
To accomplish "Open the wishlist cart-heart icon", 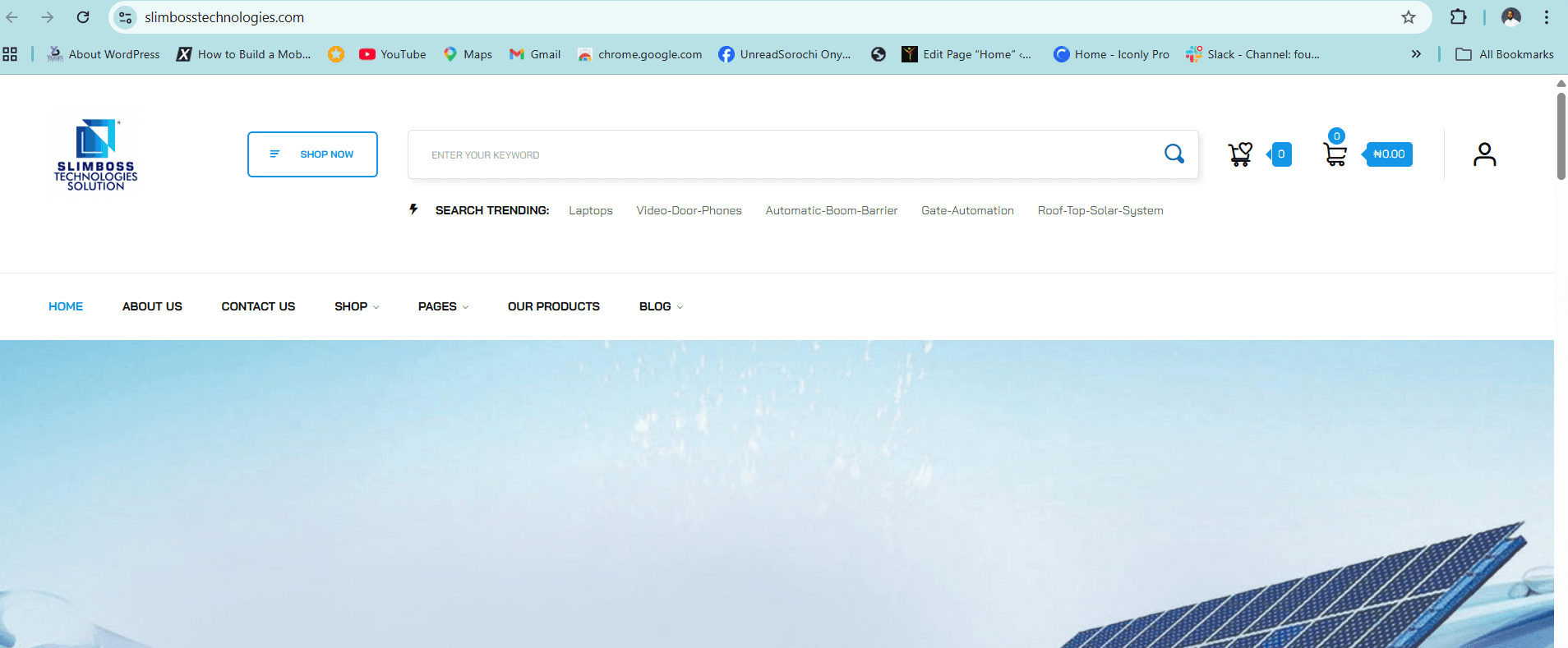I will tap(1240, 154).
